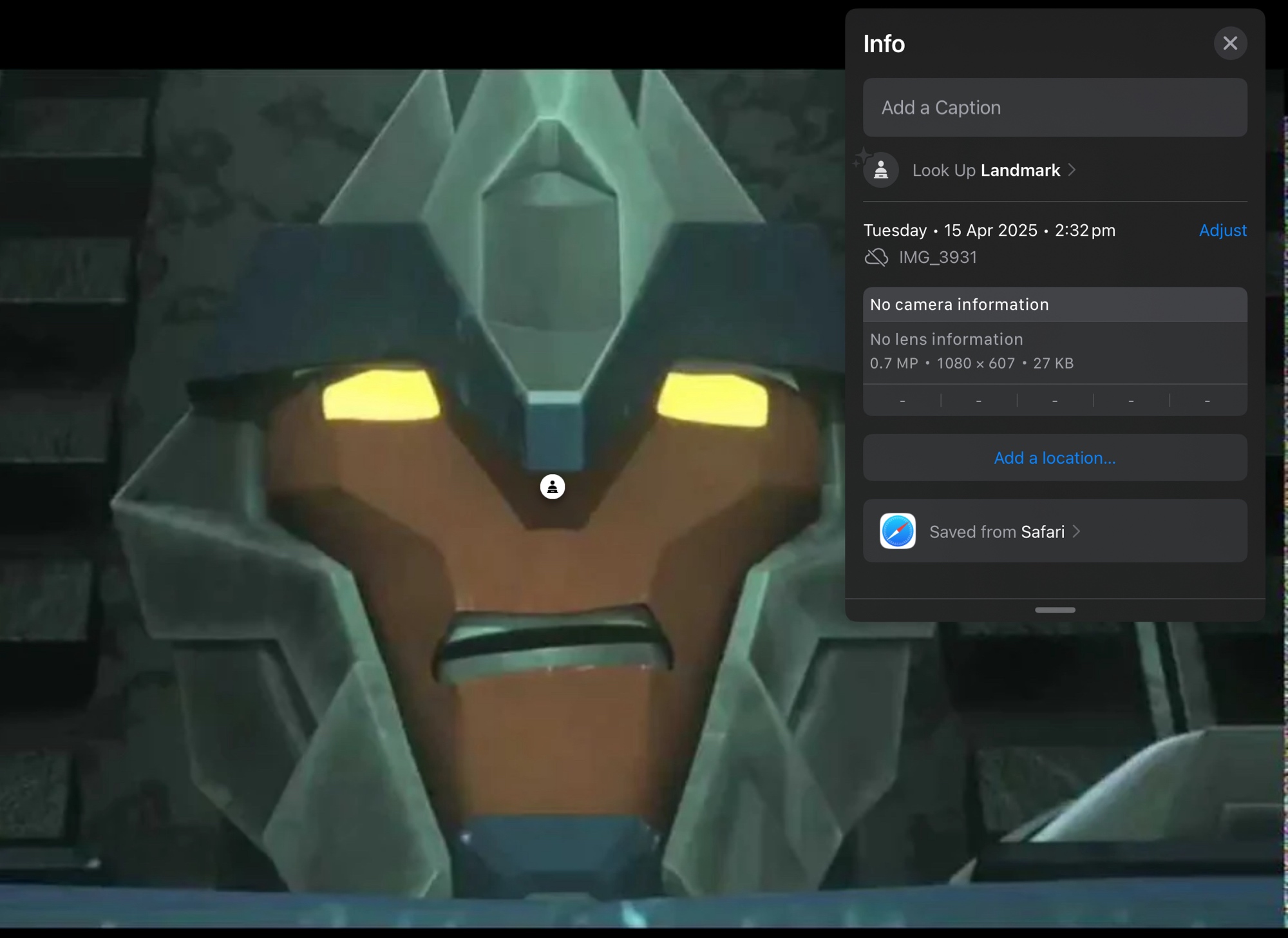Viewport: 1288px width, 938px height.
Task: Open Look Up Landmark text
Action: point(985,170)
